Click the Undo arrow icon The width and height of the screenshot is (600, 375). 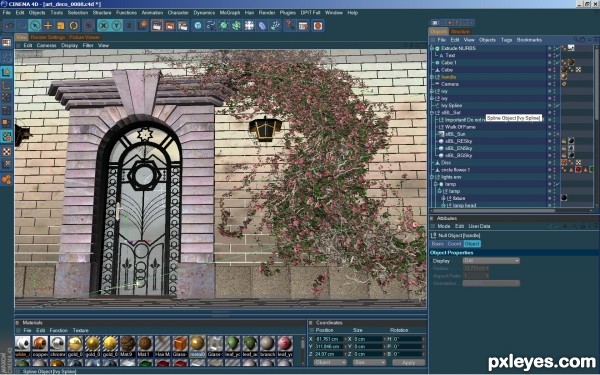click(x=9, y=26)
